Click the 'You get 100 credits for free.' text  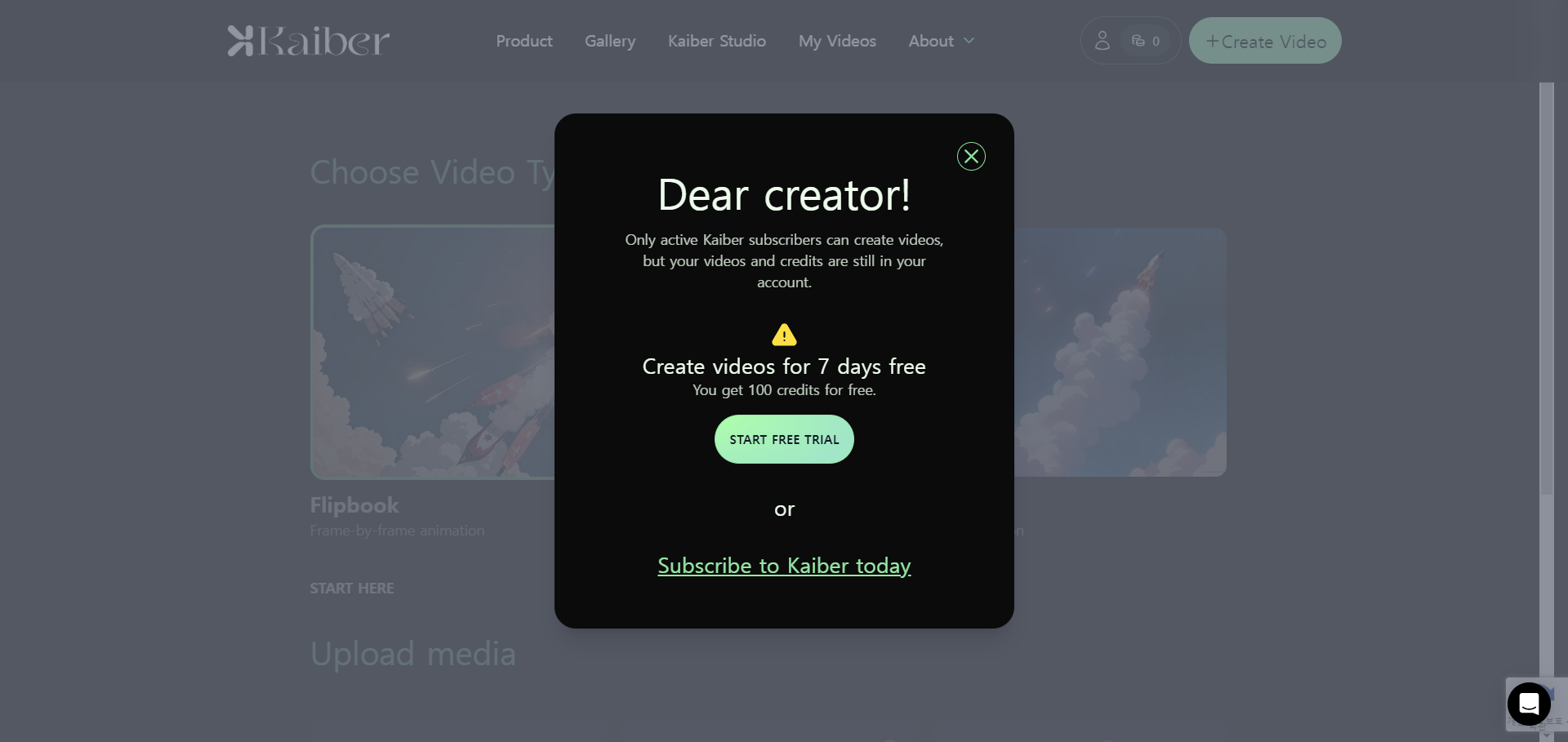[x=784, y=390]
